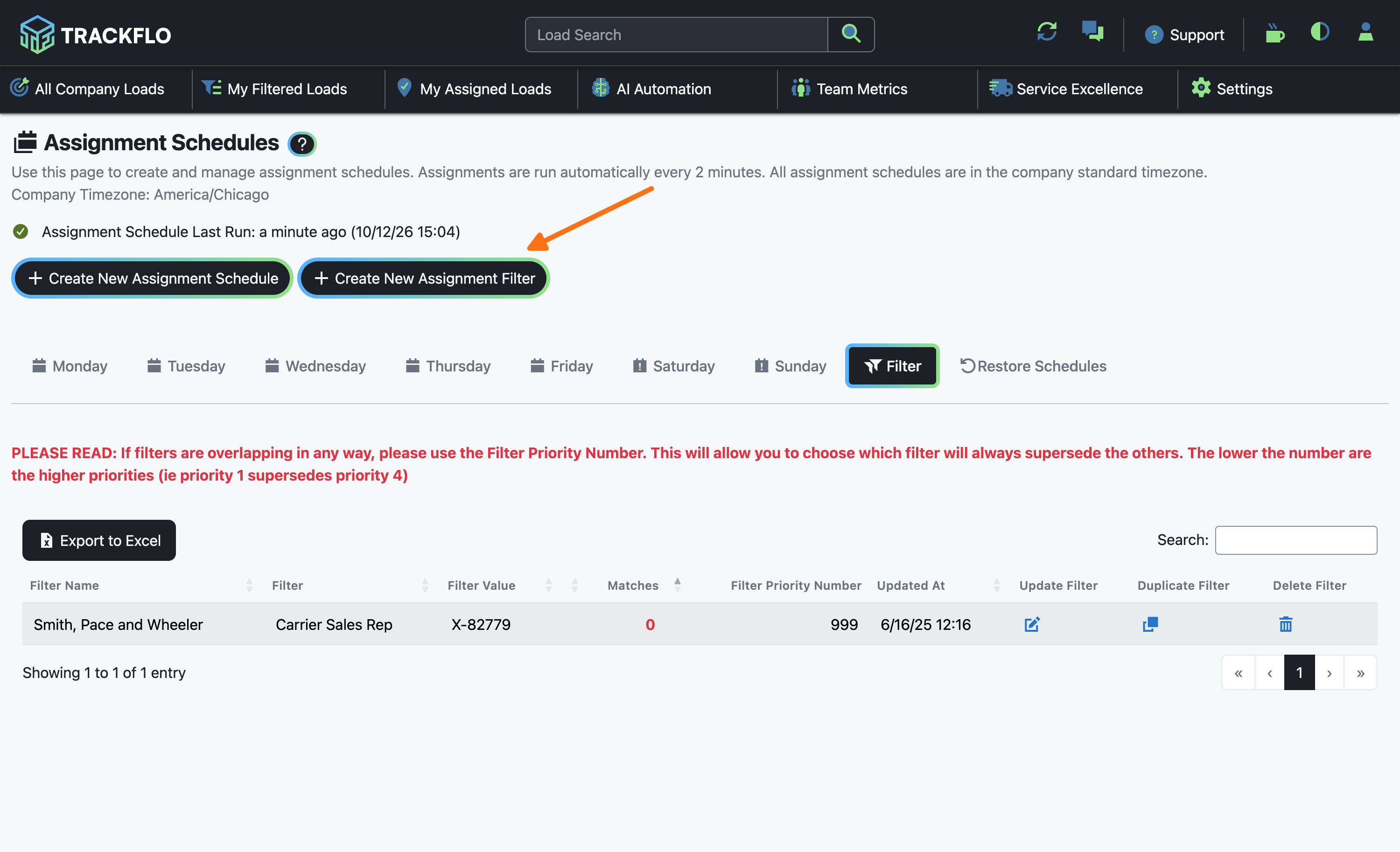
Task: Switch to the Tuesday tab
Action: 186,366
